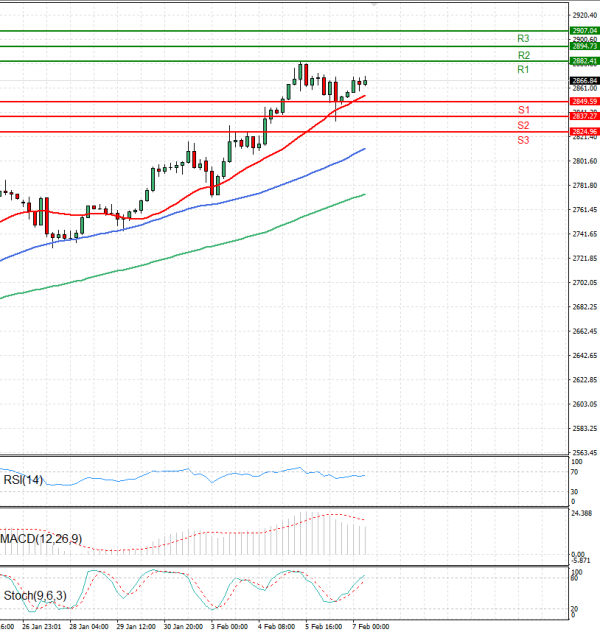The height and width of the screenshot is (635, 600).
Task: Select the R3 resistance label
Action: (523, 39)
